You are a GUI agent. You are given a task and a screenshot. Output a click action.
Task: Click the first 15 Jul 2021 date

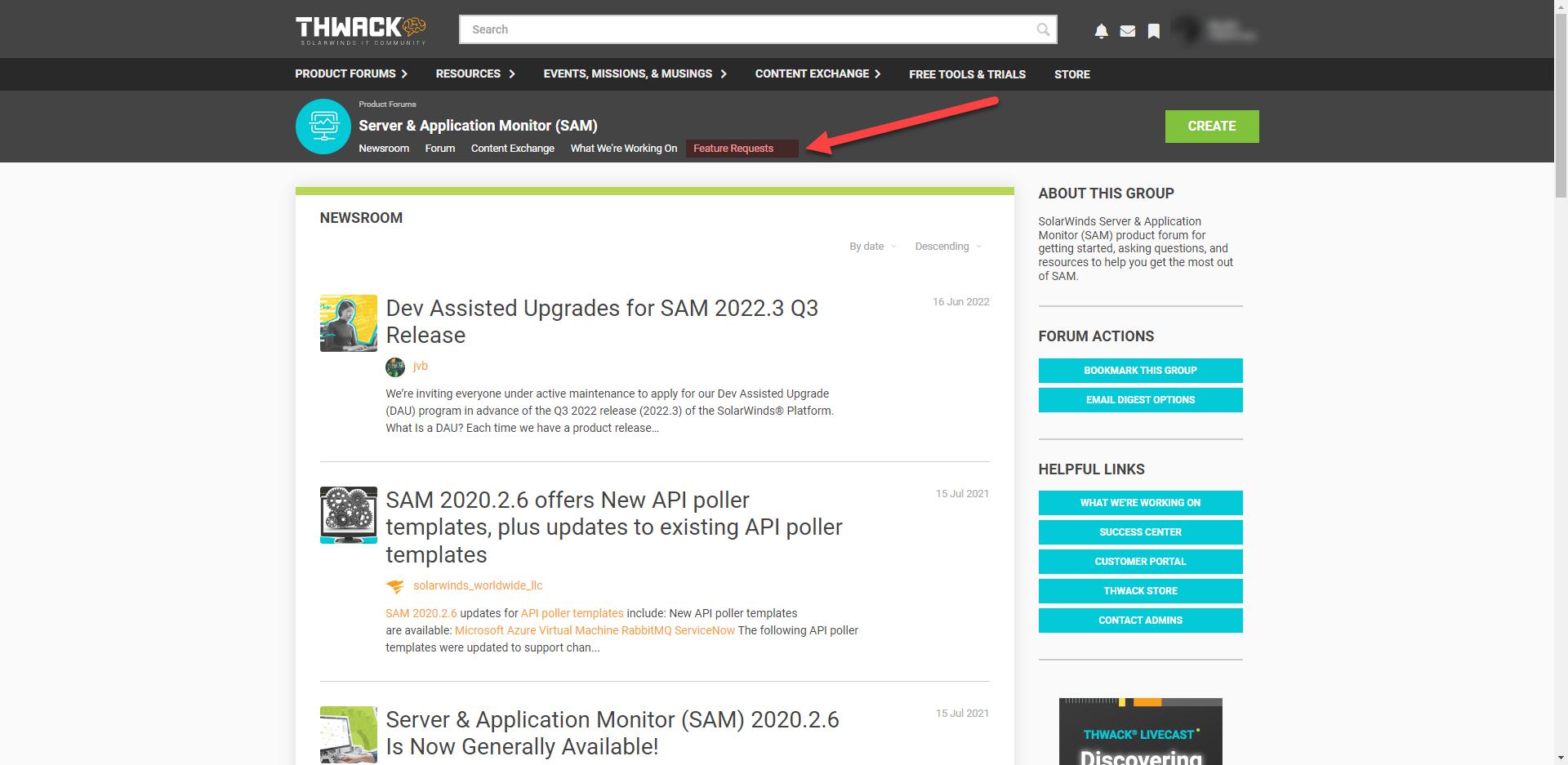coord(962,494)
